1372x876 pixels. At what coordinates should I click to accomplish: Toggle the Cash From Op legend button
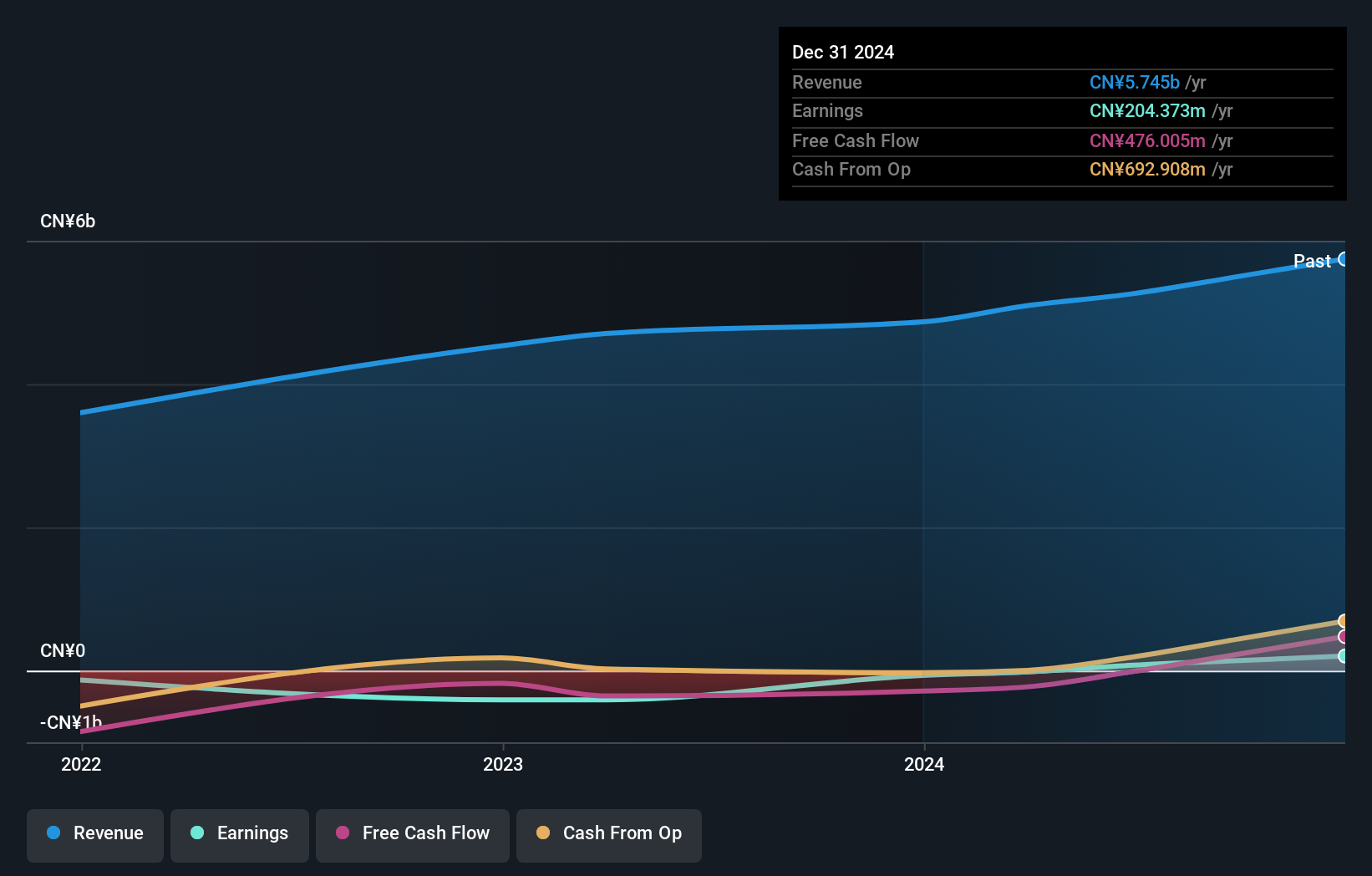point(609,835)
